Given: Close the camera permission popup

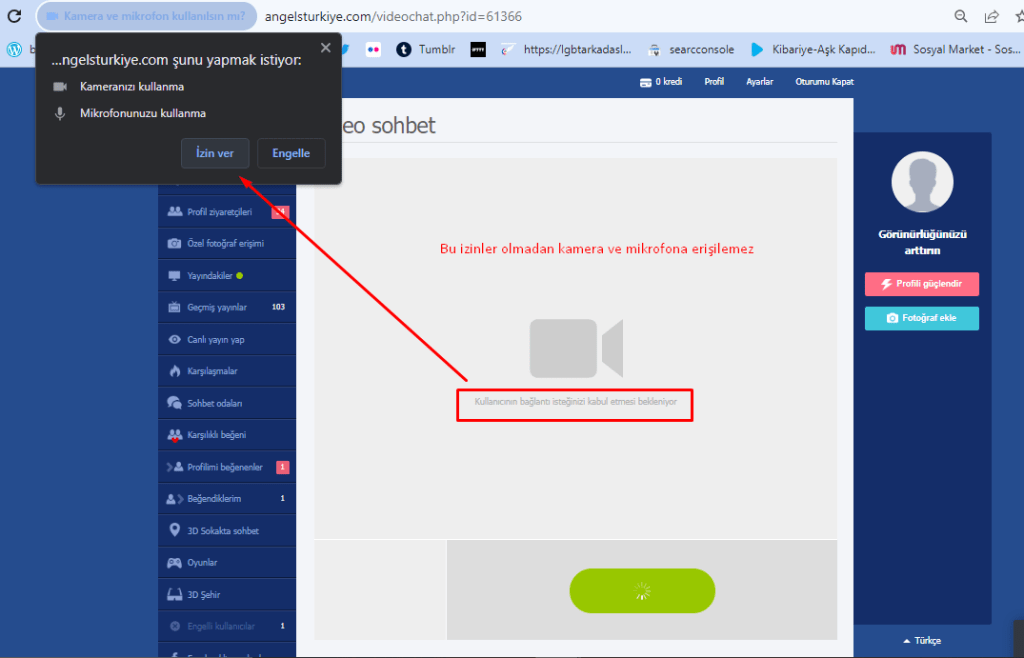Looking at the screenshot, I should [325, 47].
